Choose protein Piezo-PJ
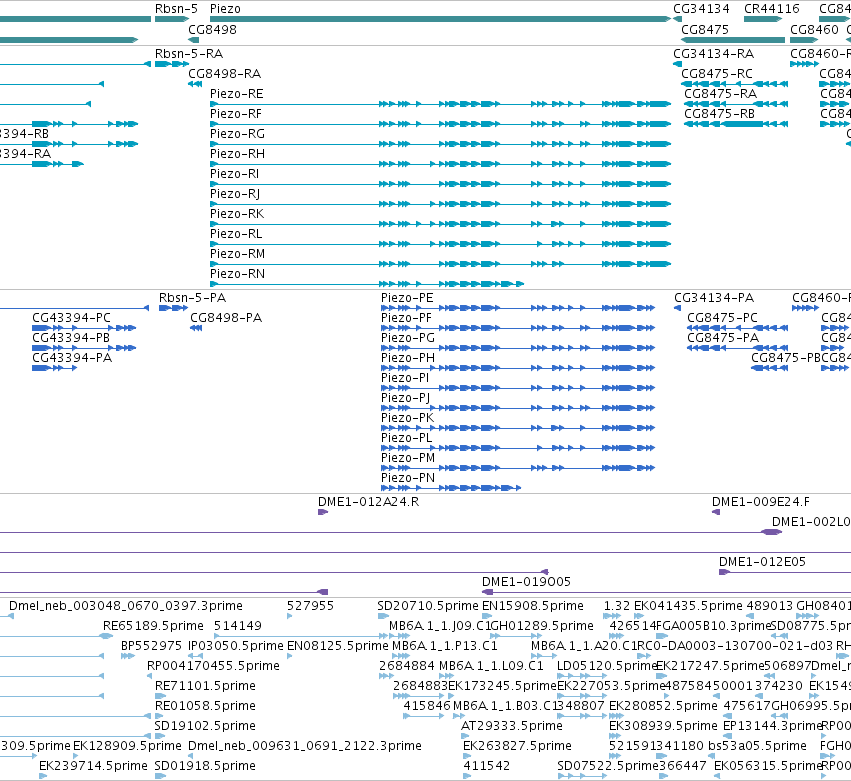This screenshot has width=851, height=781. point(405,398)
